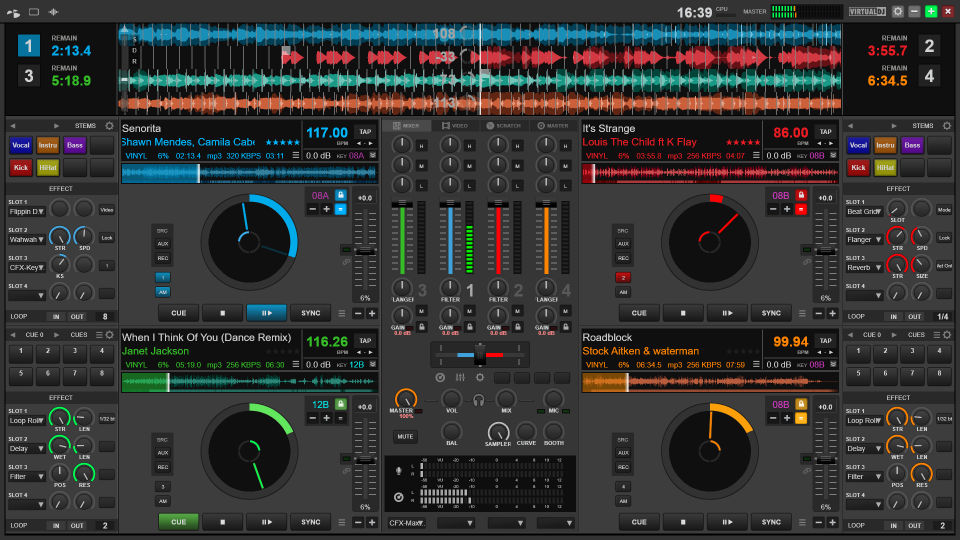Image resolution: width=960 pixels, height=540 pixels.
Task: Click the microphone icon beside the VU meter
Action: [399, 471]
